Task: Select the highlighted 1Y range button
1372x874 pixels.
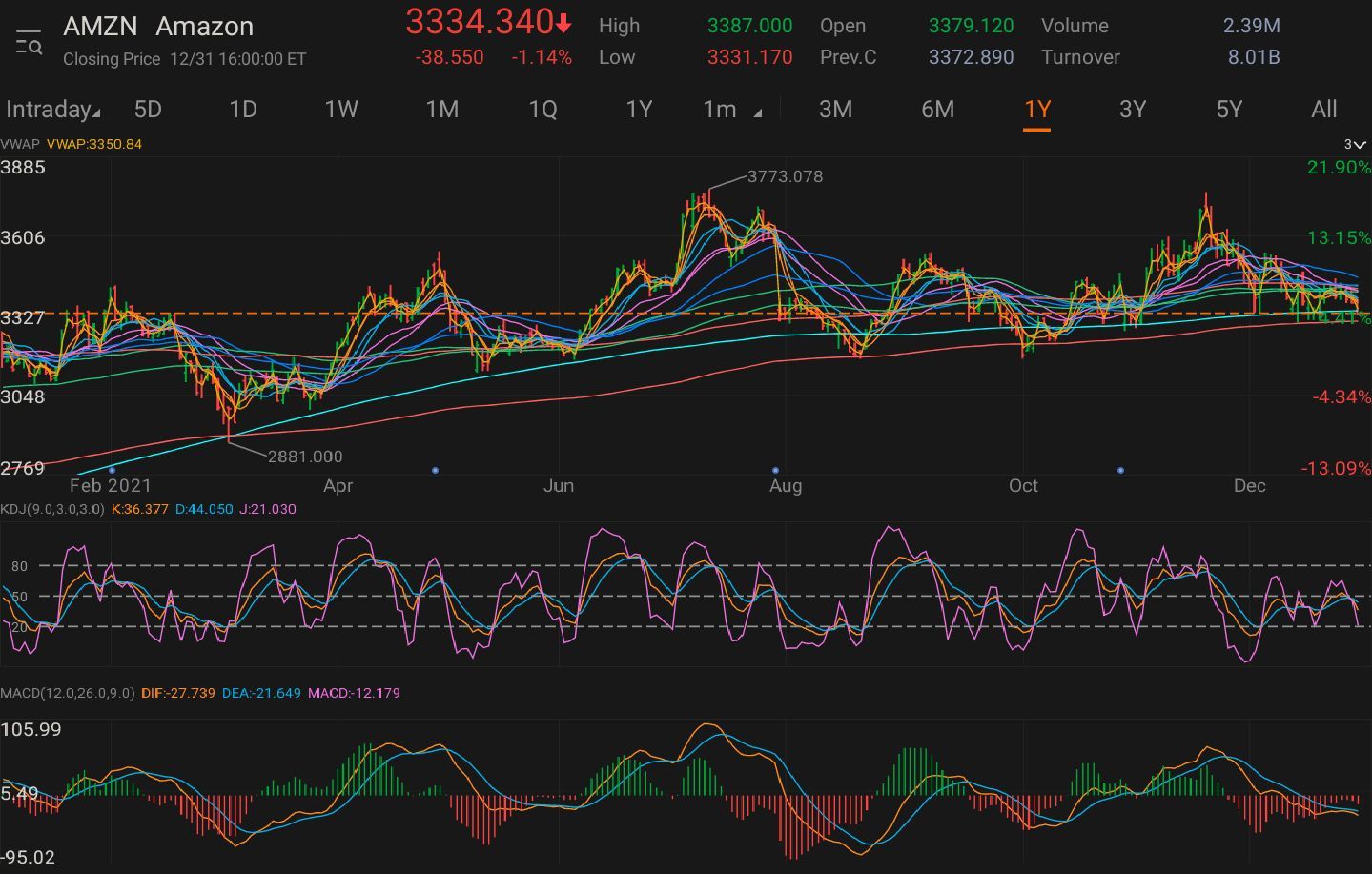Action: (x=1037, y=109)
